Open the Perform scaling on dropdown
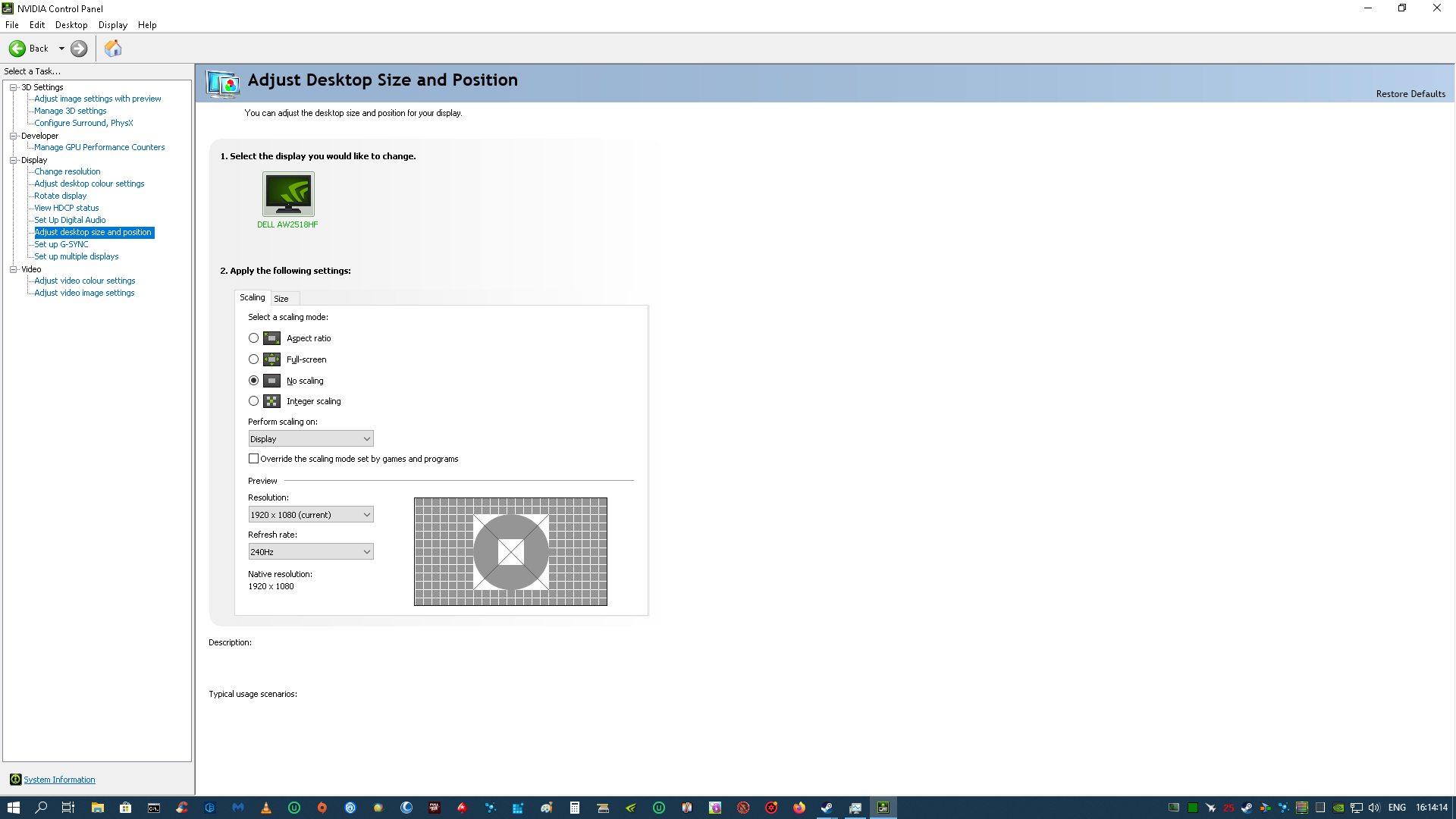 (x=311, y=439)
